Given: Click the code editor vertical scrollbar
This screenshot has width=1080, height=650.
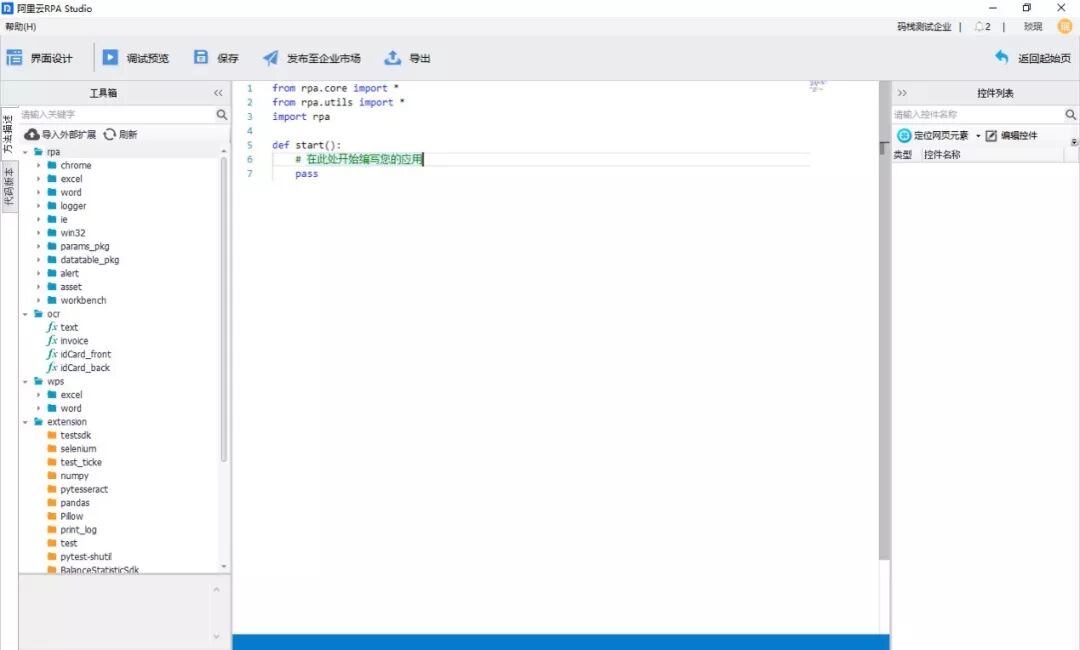Looking at the screenshot, I should tap(885, 320).
